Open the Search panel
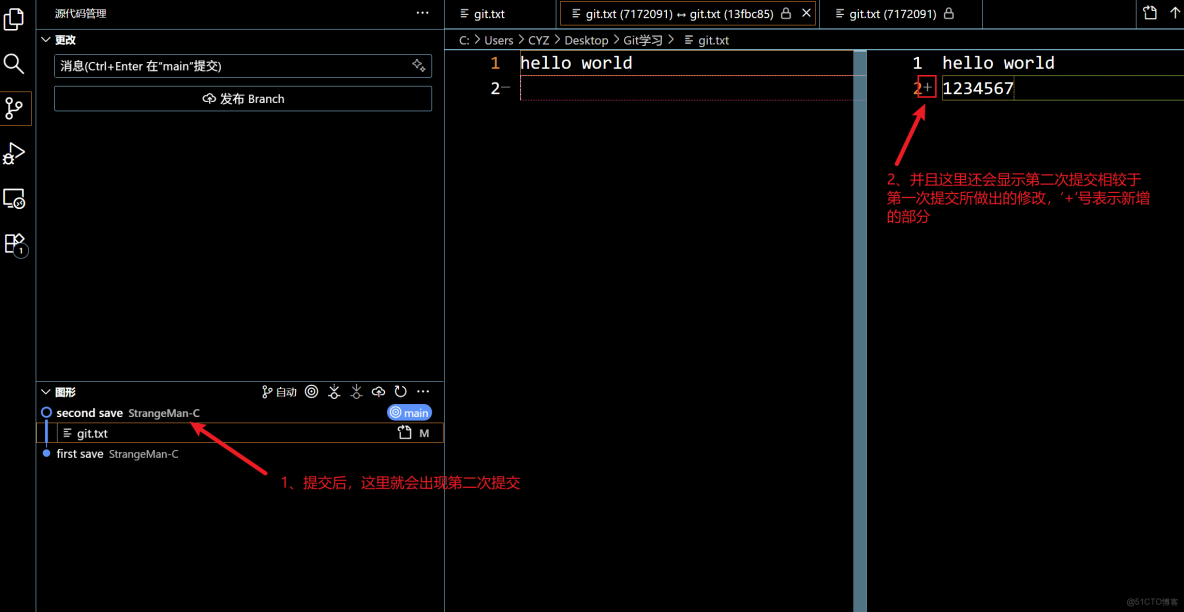The image size is (1184, 612). [14, 62]
